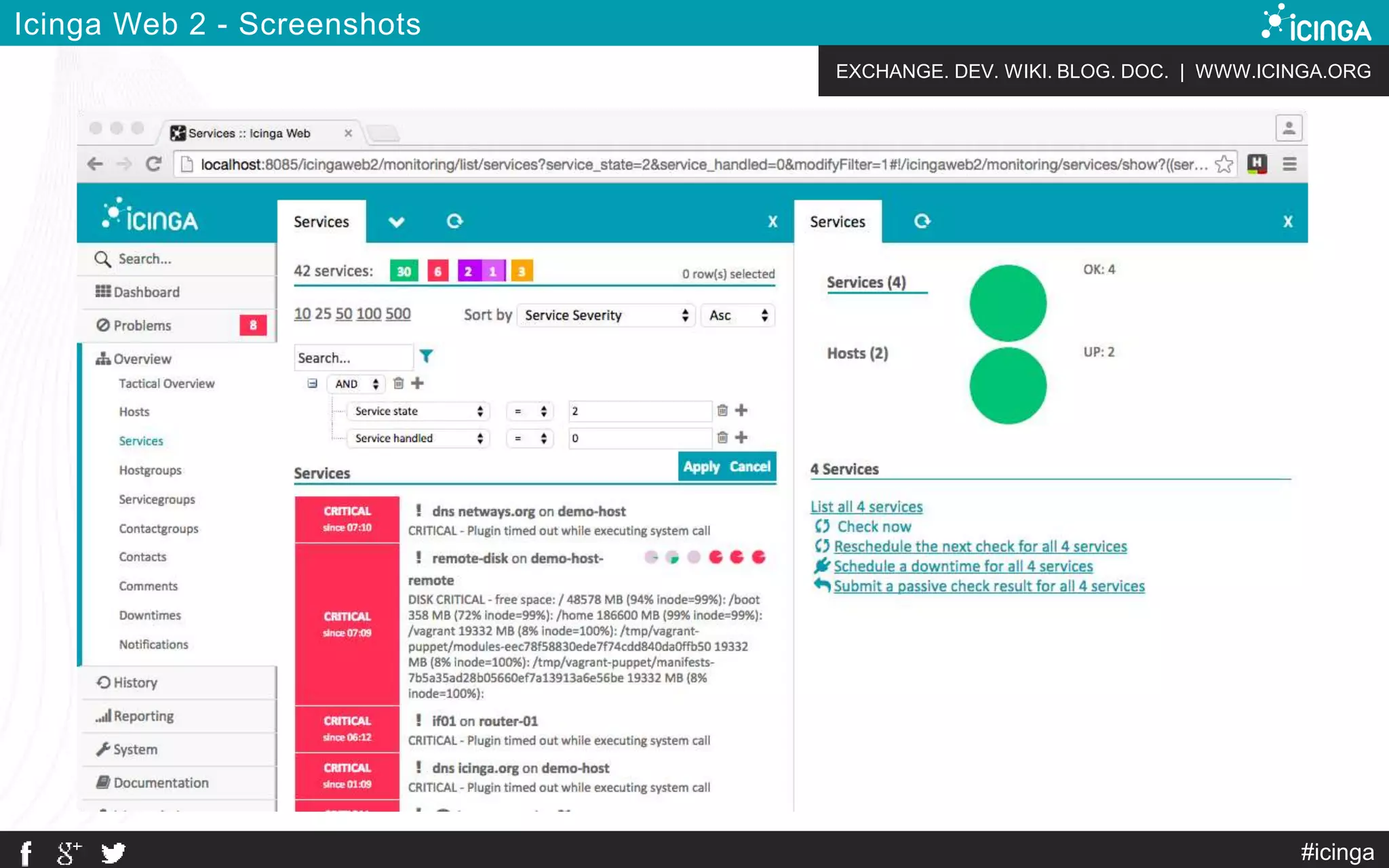Viewport: 1389px width, 868px height.
Task: Submit a passive check result for all services
Action: [x=989, y=586]
